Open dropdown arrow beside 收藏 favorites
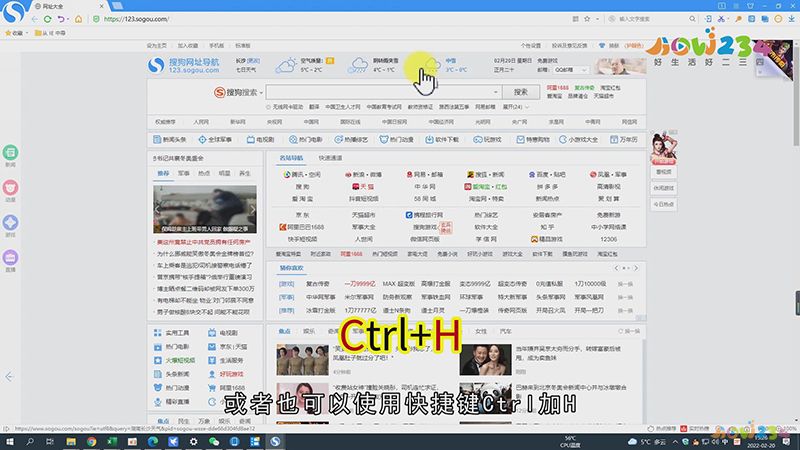 point(27,33)
